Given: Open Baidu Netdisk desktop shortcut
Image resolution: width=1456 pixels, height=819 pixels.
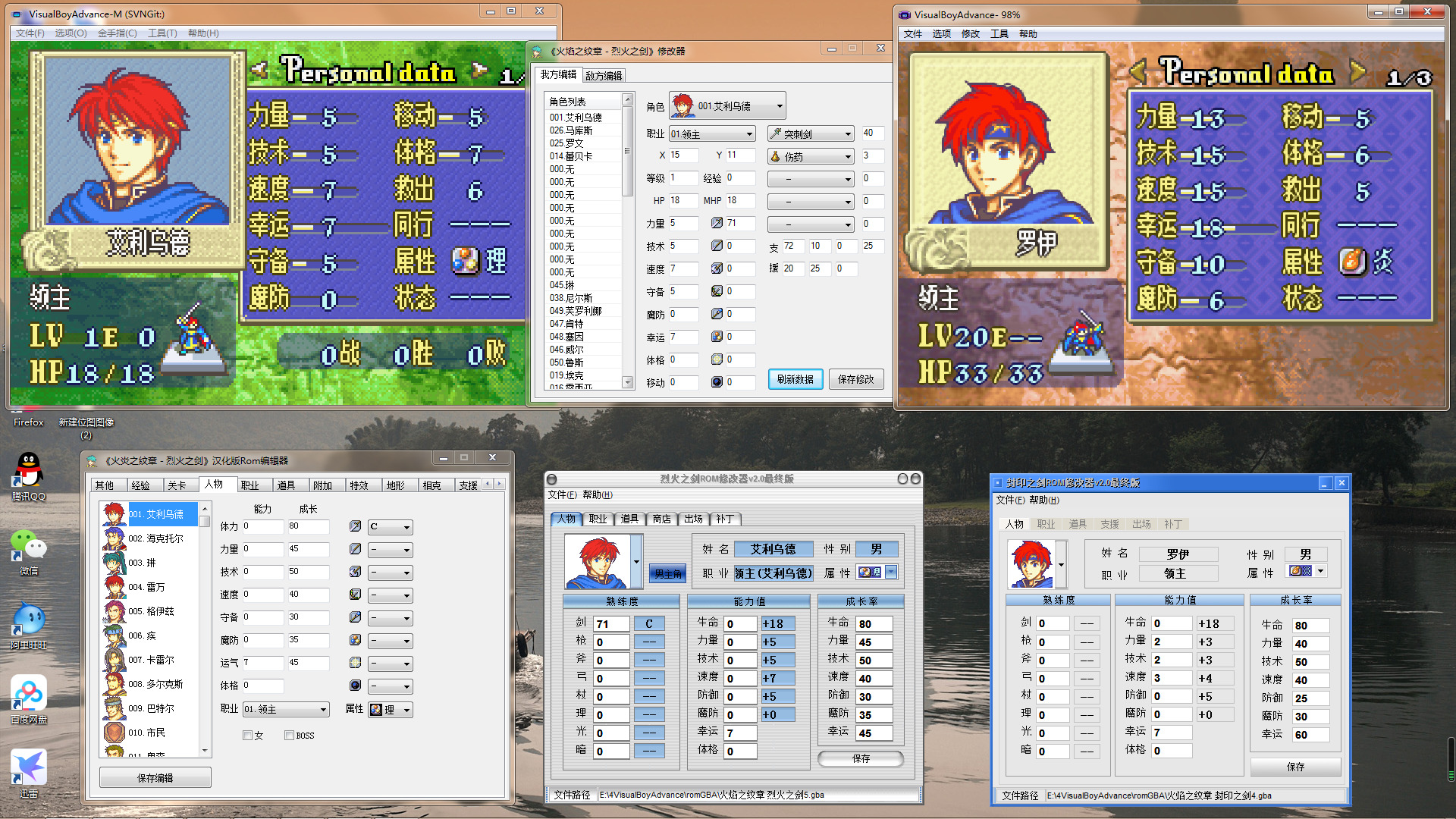Looking at the screenshot, I should pos(28,699).
